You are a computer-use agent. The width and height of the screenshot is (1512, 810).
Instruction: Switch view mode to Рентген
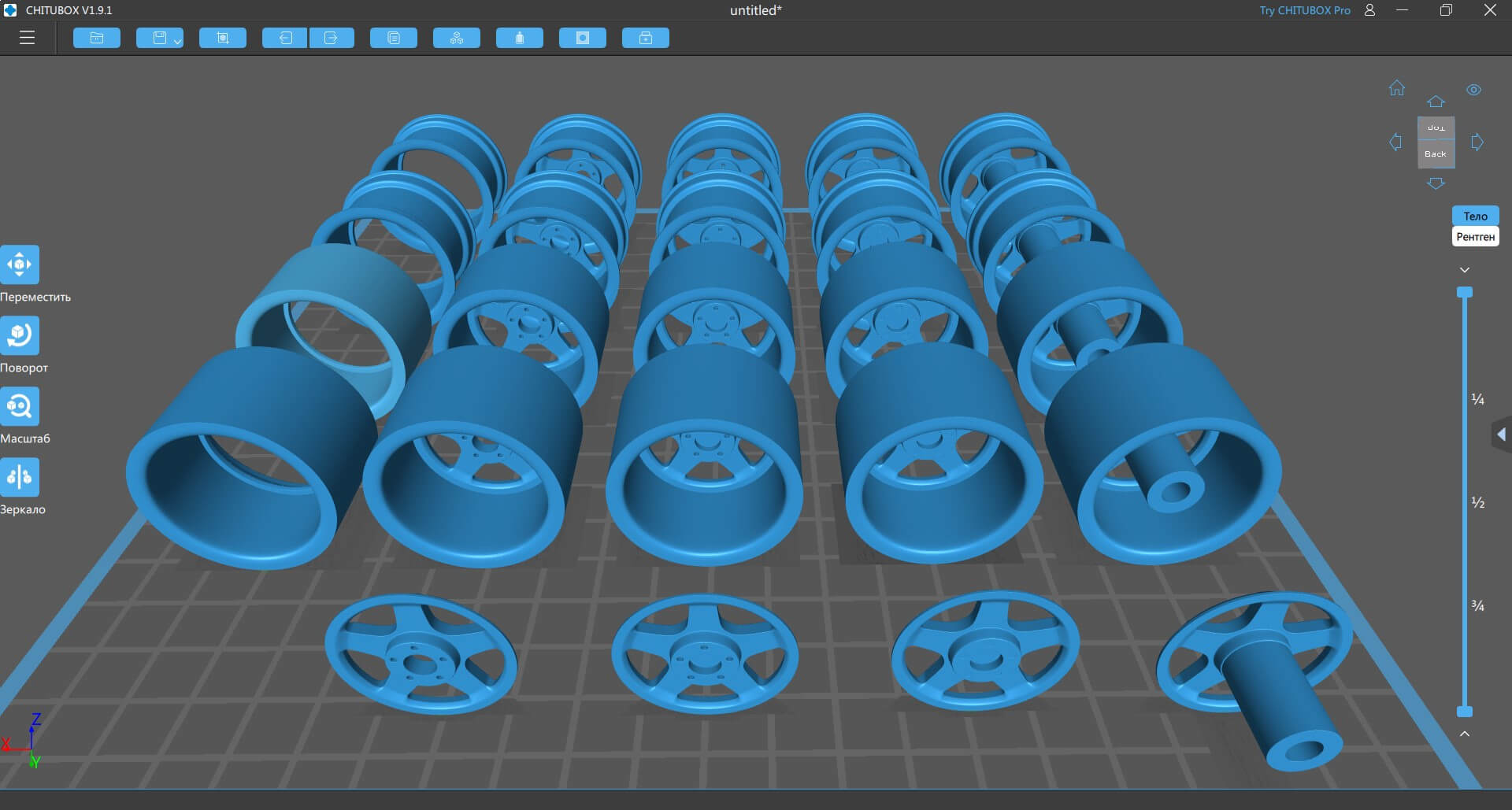pos(1475,237)
